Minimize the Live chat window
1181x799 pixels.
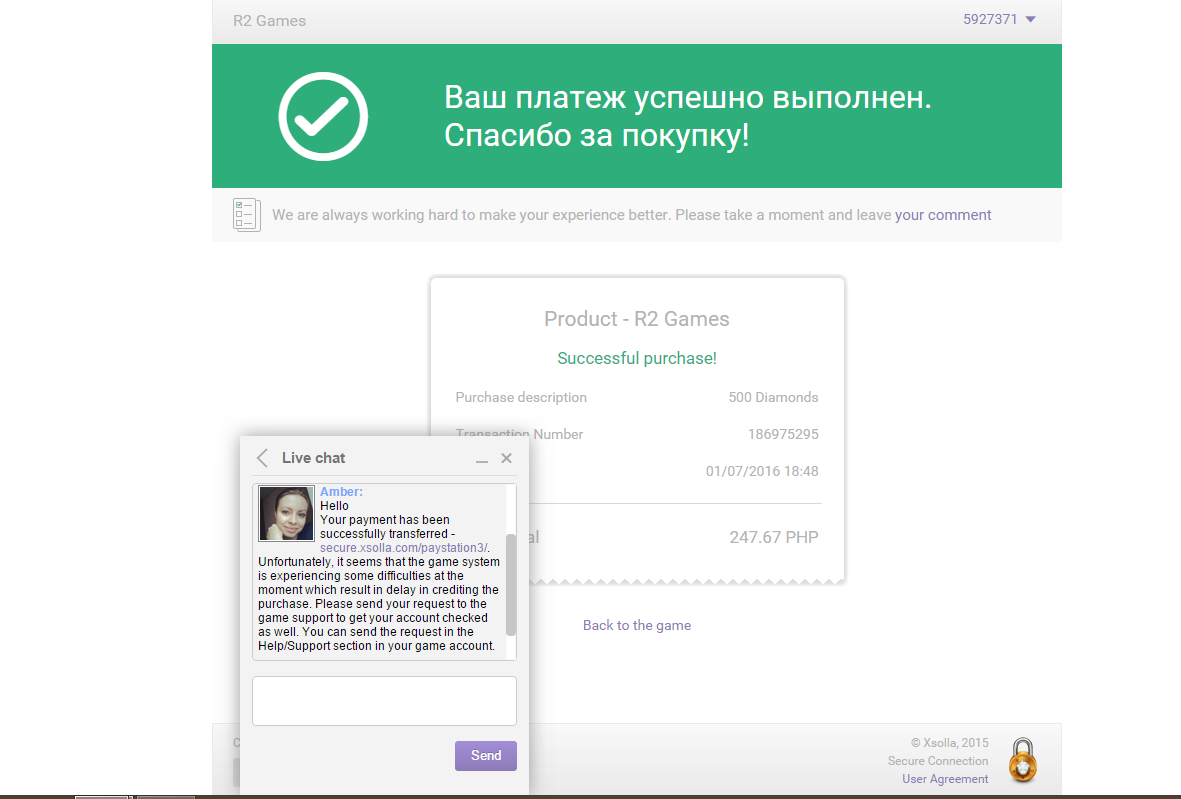click(482, 459)
